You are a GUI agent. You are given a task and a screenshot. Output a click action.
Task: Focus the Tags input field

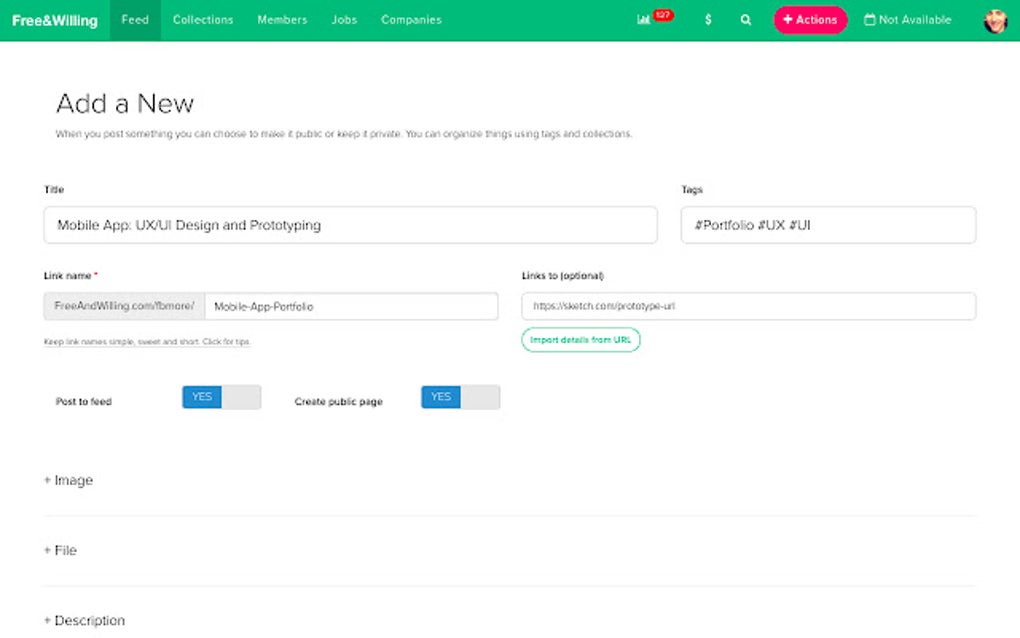pyautogui.click(x=828, y=225)
